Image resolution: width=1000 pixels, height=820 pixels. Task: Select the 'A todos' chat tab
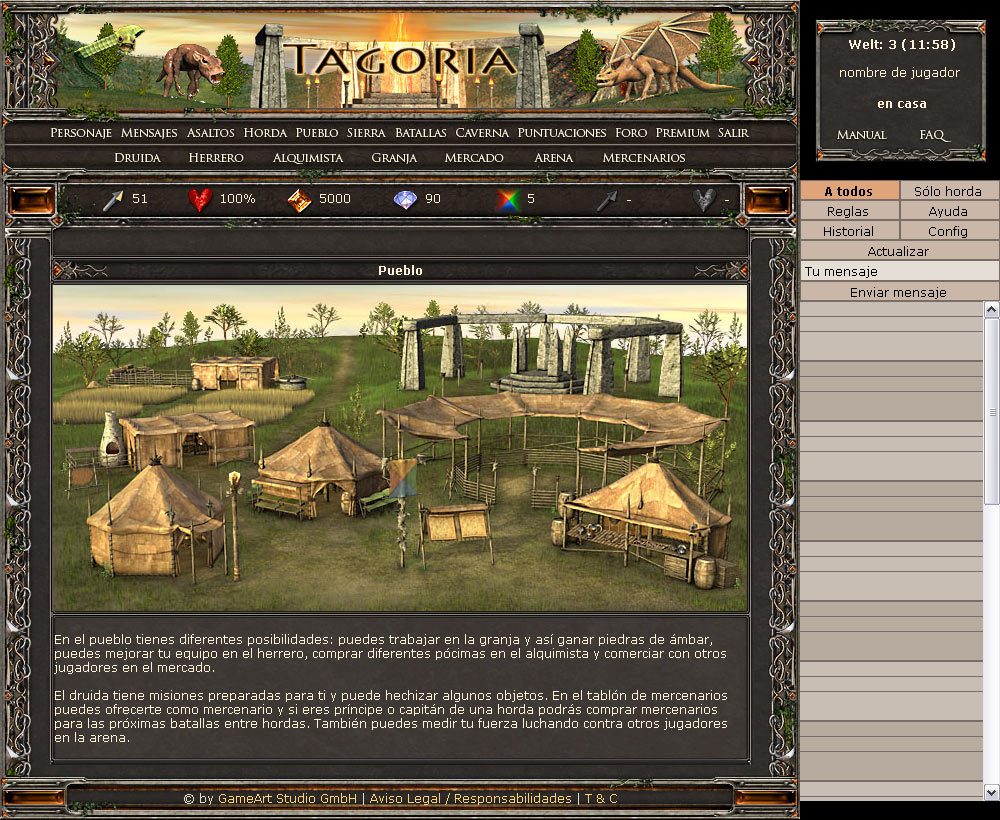tap(849, 191)
